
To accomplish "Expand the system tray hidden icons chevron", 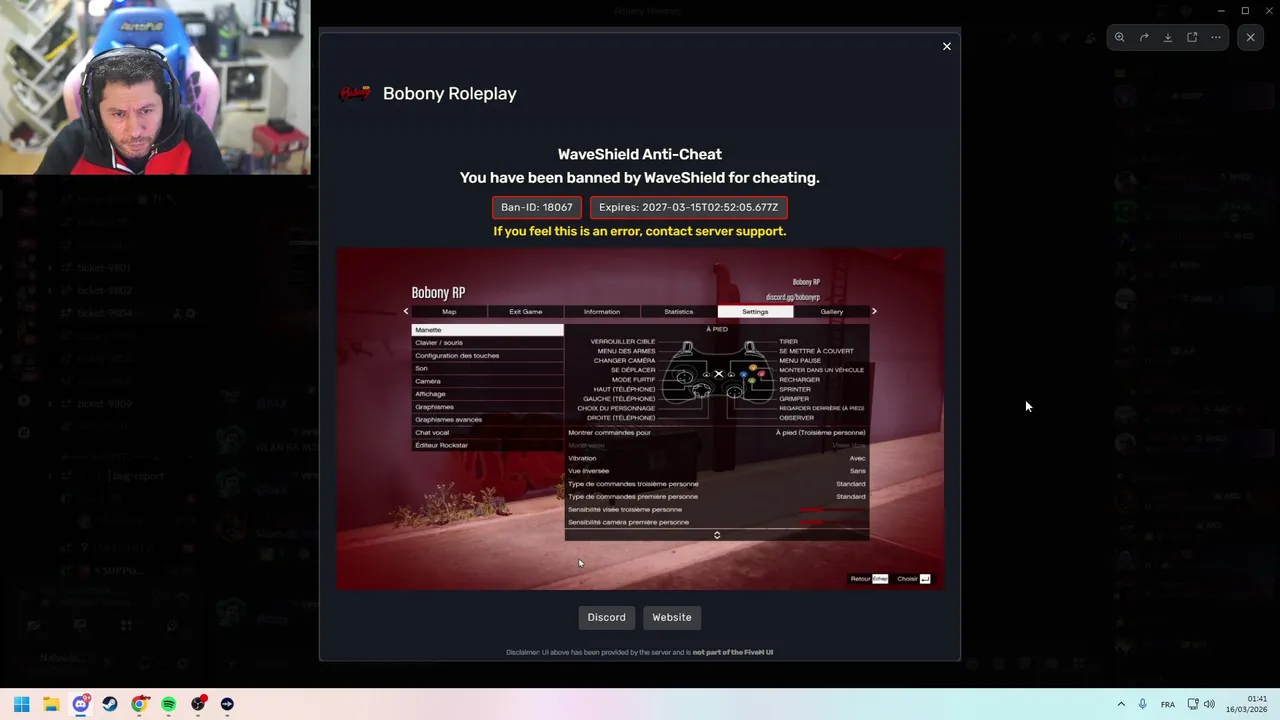I will pyautogui.click(x=1121, y=704).
